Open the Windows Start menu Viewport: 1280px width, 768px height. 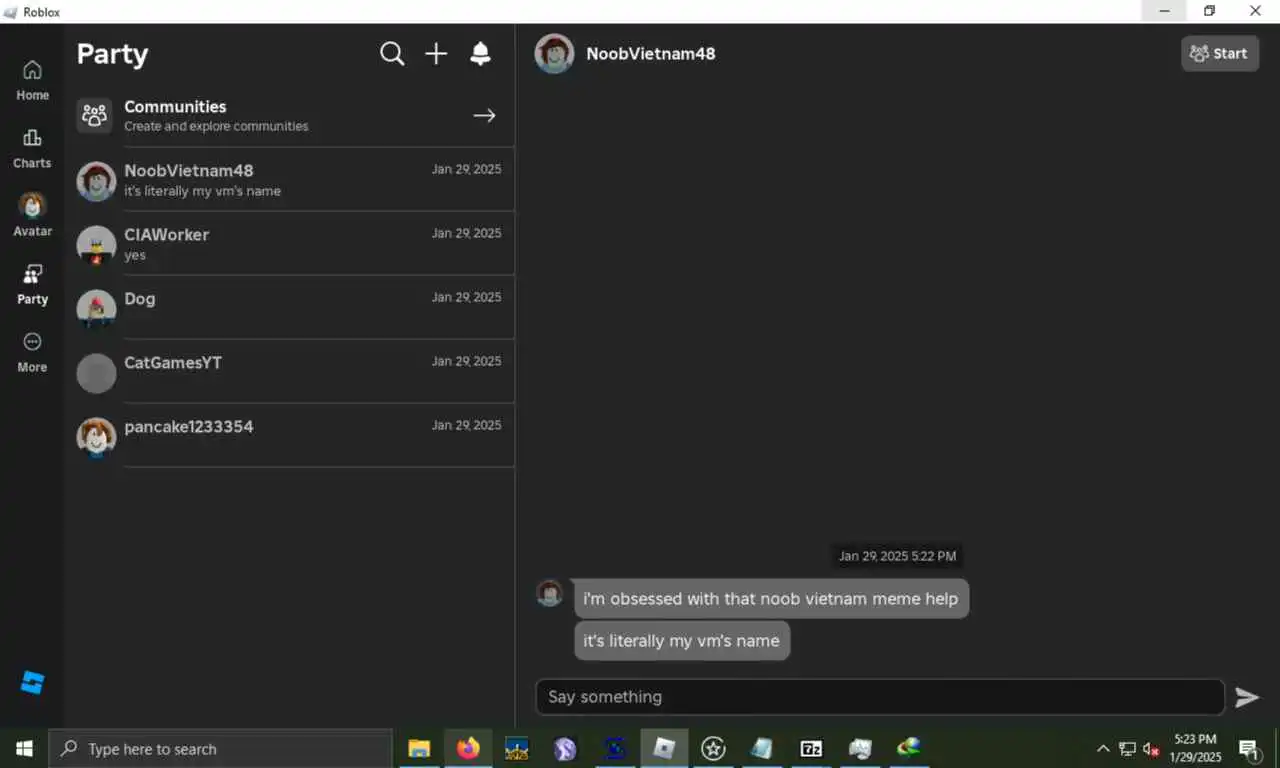24,748
